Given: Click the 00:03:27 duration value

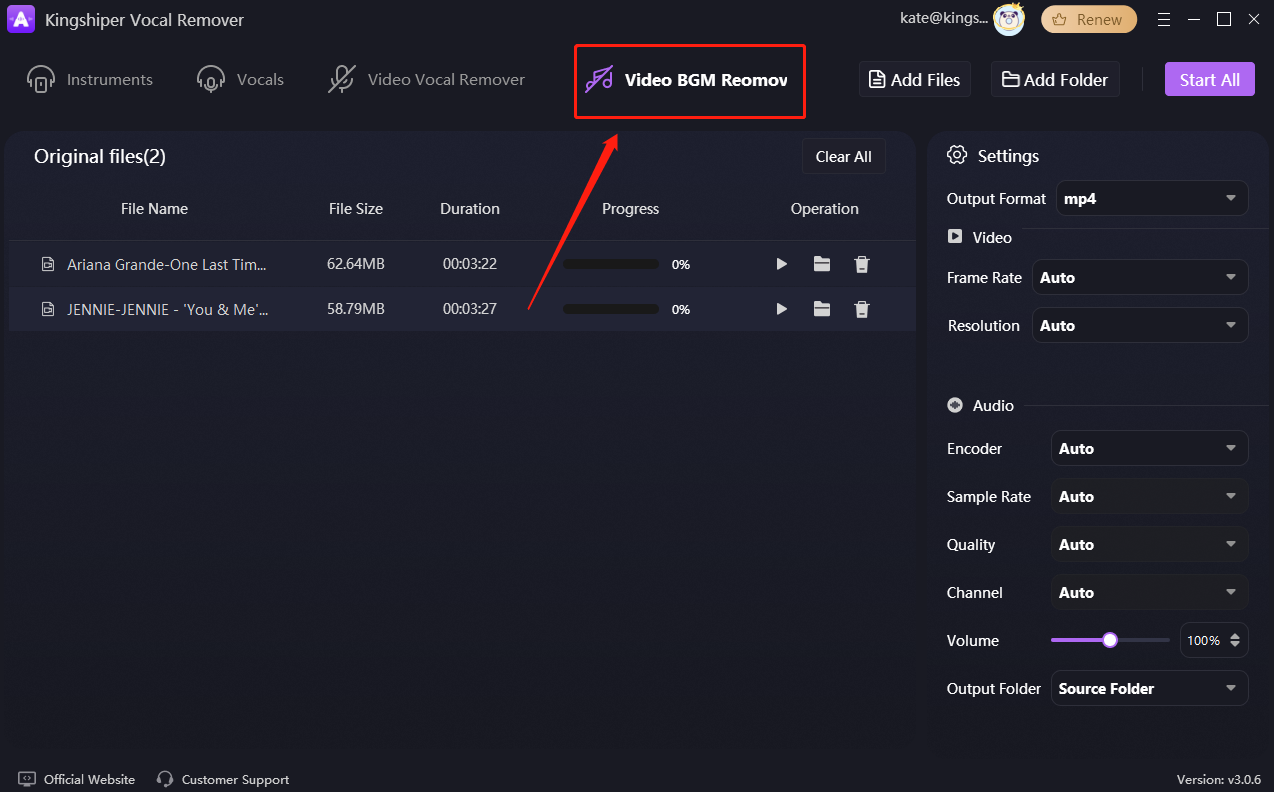Looking at the screenshot, I should point(470,309).
